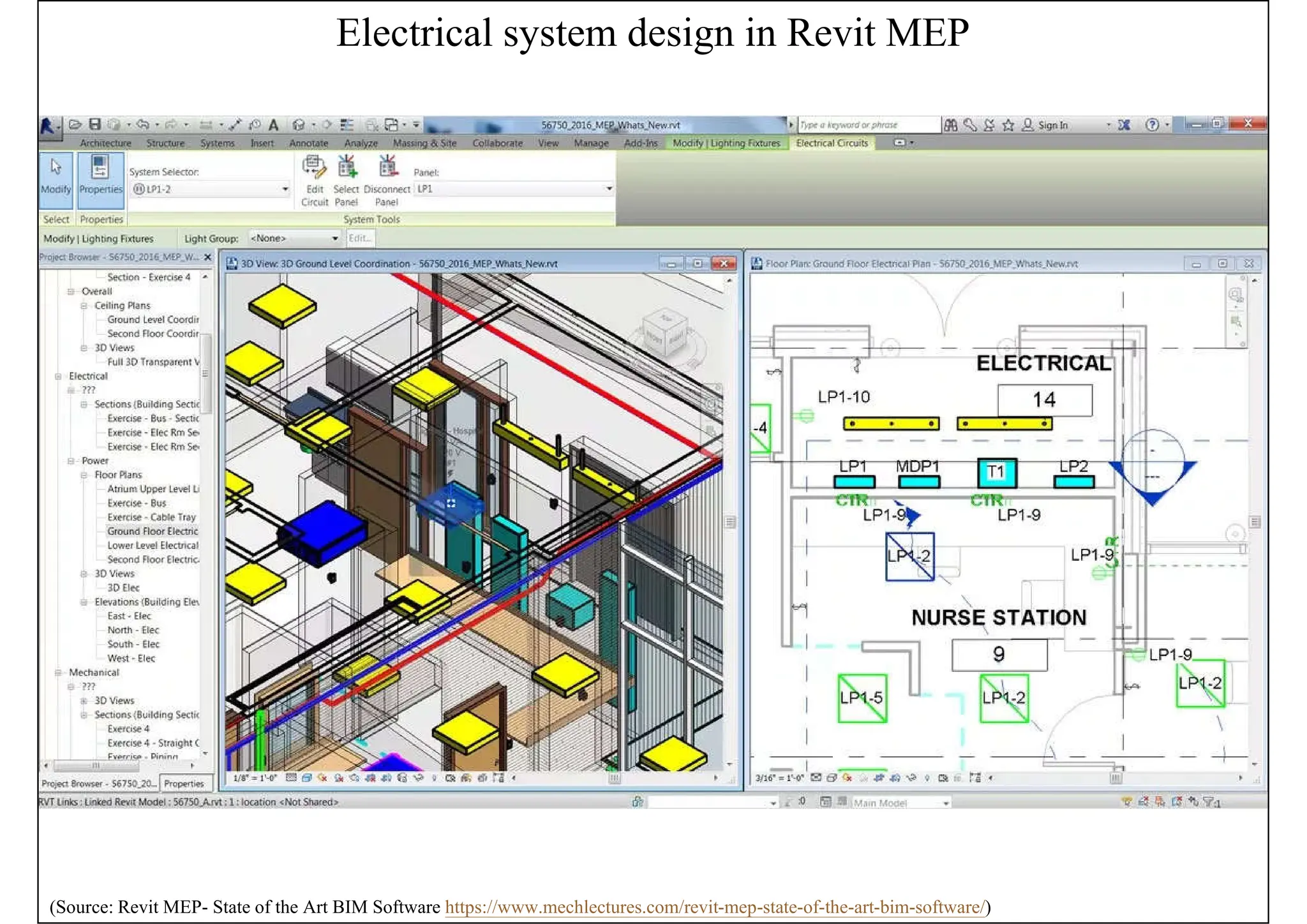Open the Electrical Circuits ribbon tab
This screenshot has height=924, width=1307.
[x=832, y=143]
